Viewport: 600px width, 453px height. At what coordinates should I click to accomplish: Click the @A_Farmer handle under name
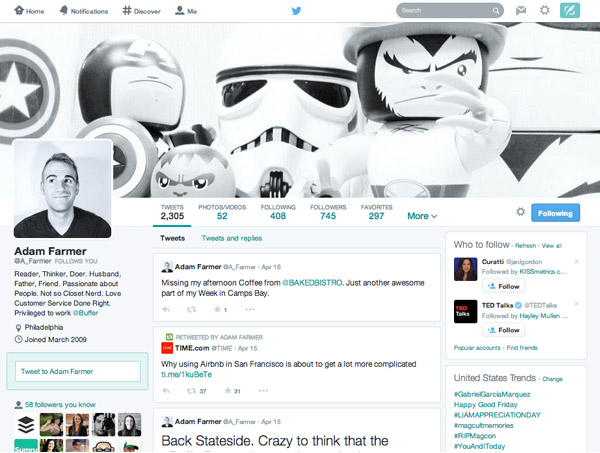tap(33, 261)
